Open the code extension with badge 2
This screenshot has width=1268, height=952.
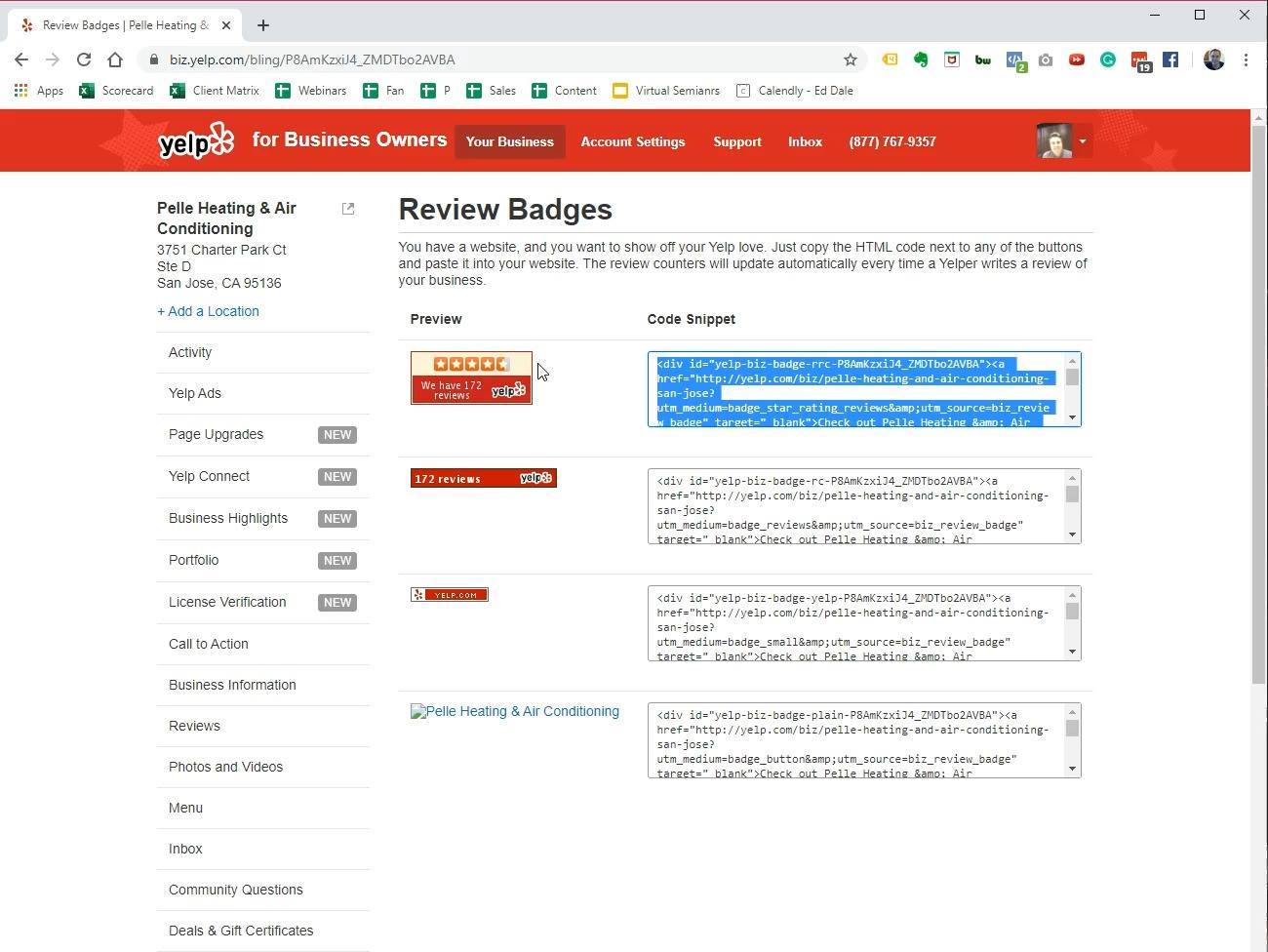(x=1015, y=61)
